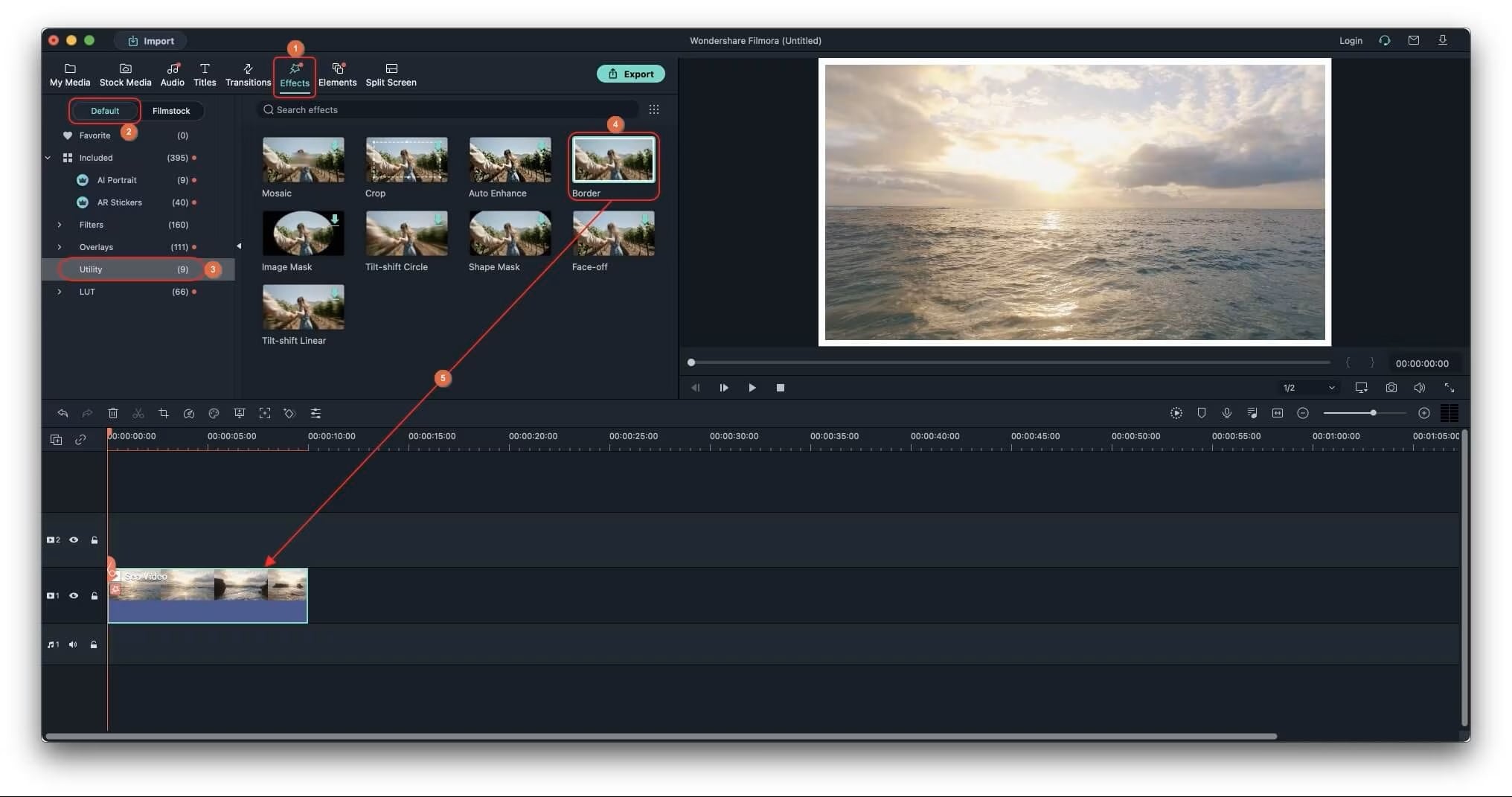Use the Split scissors tool
The height and width of the screenshot is (797, 1512).
pos(138,414)
